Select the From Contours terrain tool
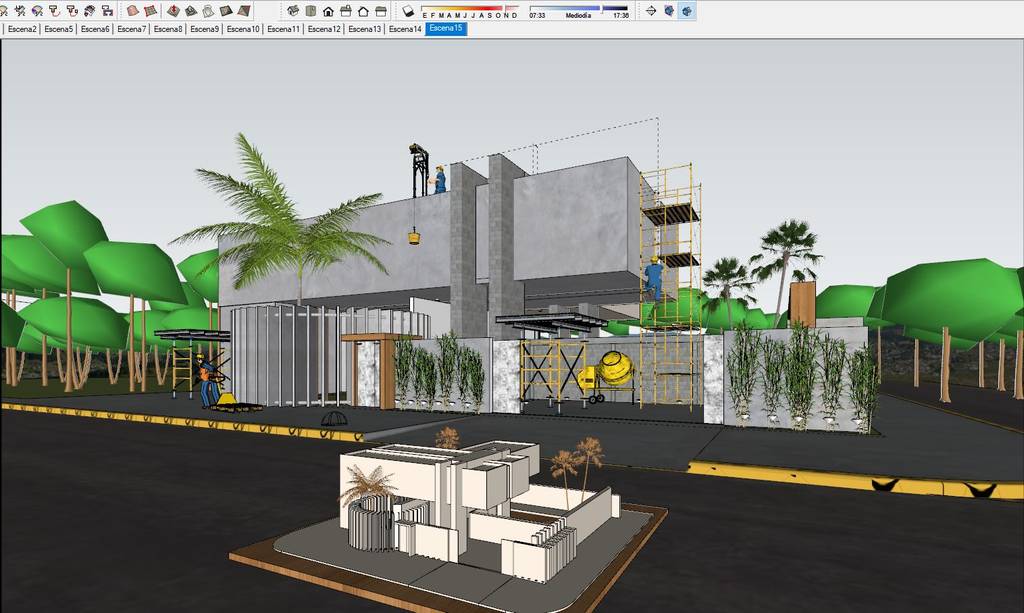 133,9
